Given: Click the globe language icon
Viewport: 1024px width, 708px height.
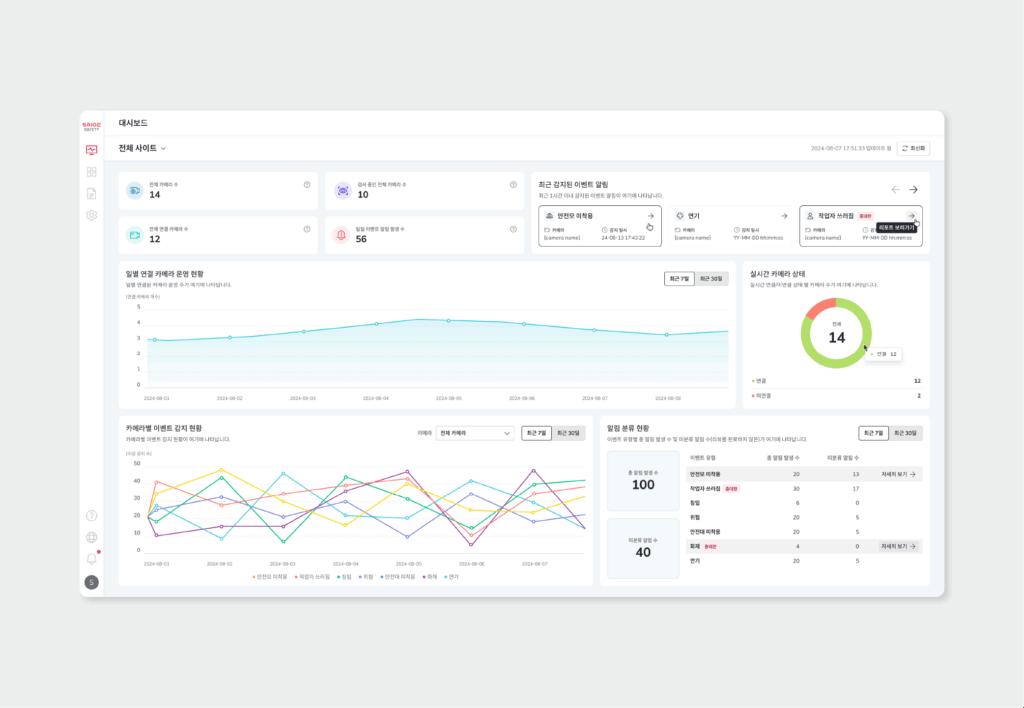Looking at the screenshot, I should [x=91, y=537].
